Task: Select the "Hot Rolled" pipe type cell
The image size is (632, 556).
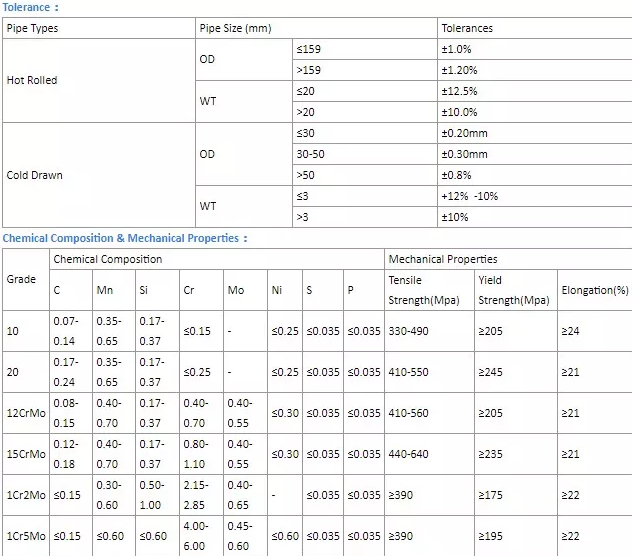Action: tap(32, 80)
